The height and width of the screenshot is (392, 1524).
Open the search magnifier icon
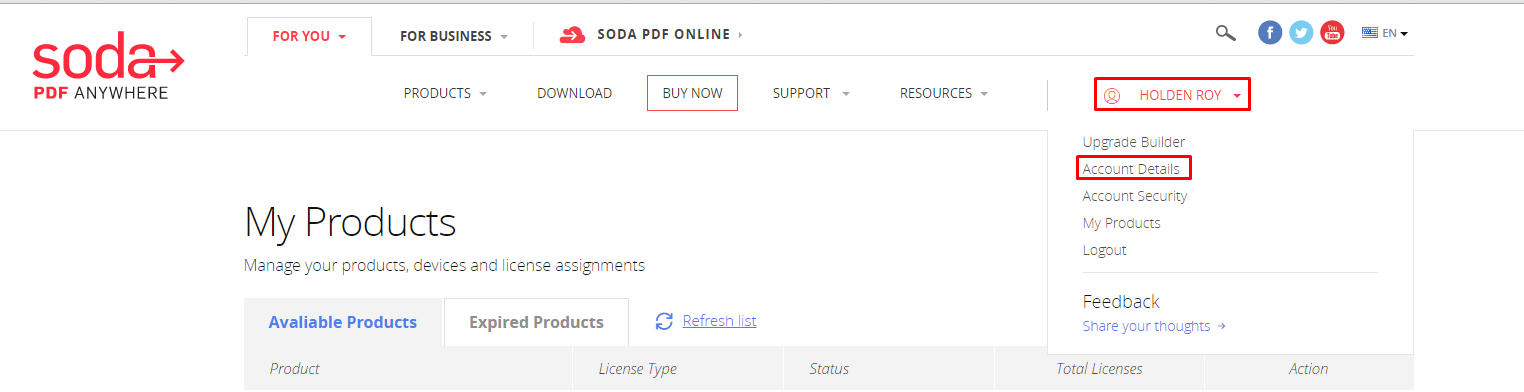[1225, 33]
